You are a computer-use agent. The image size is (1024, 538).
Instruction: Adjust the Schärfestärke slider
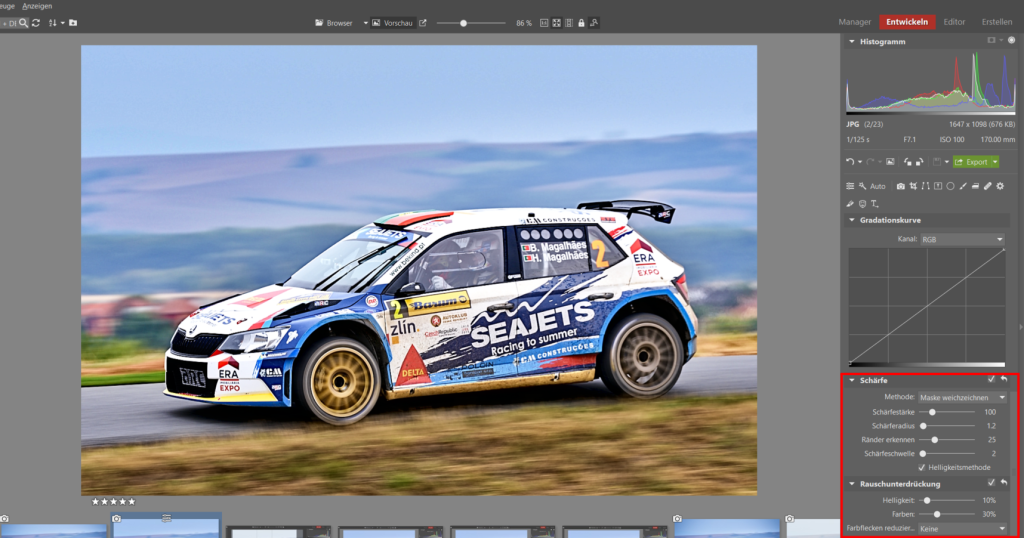tap(947, 412)
